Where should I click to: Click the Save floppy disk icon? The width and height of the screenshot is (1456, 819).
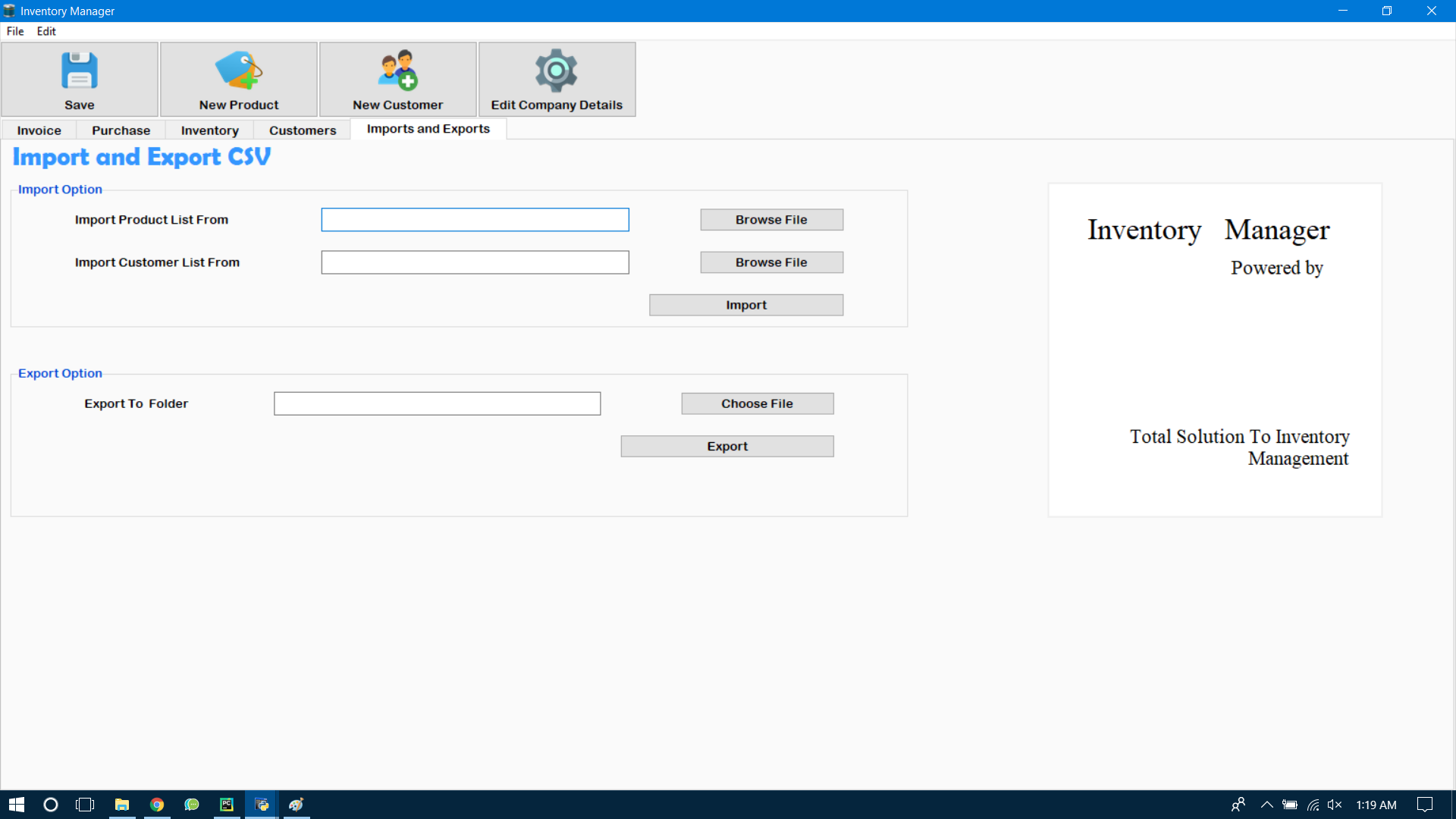tap(79, 71)
